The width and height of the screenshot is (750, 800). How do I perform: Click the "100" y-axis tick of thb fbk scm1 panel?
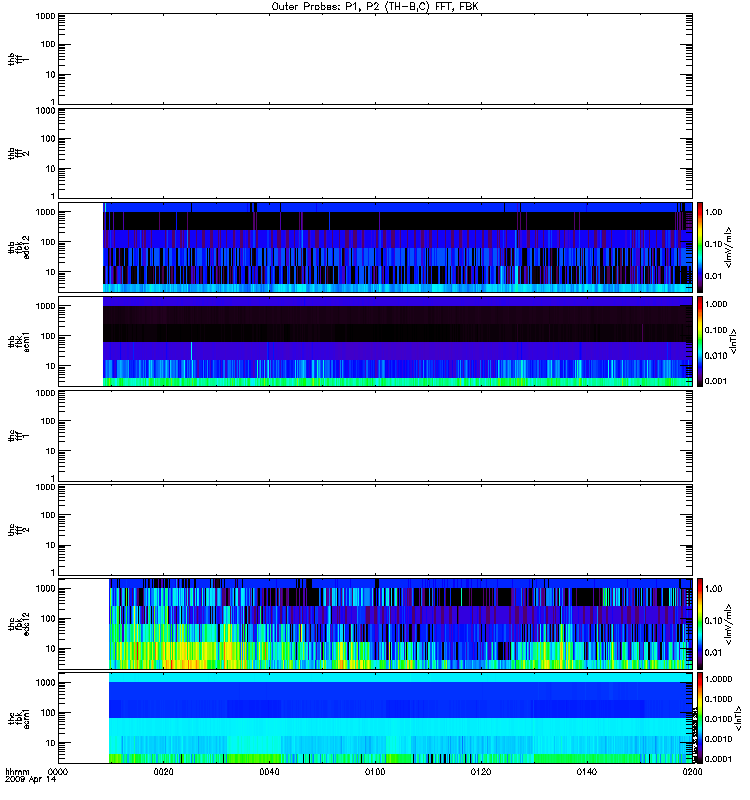pyautogui.click(x=48, y=336)
